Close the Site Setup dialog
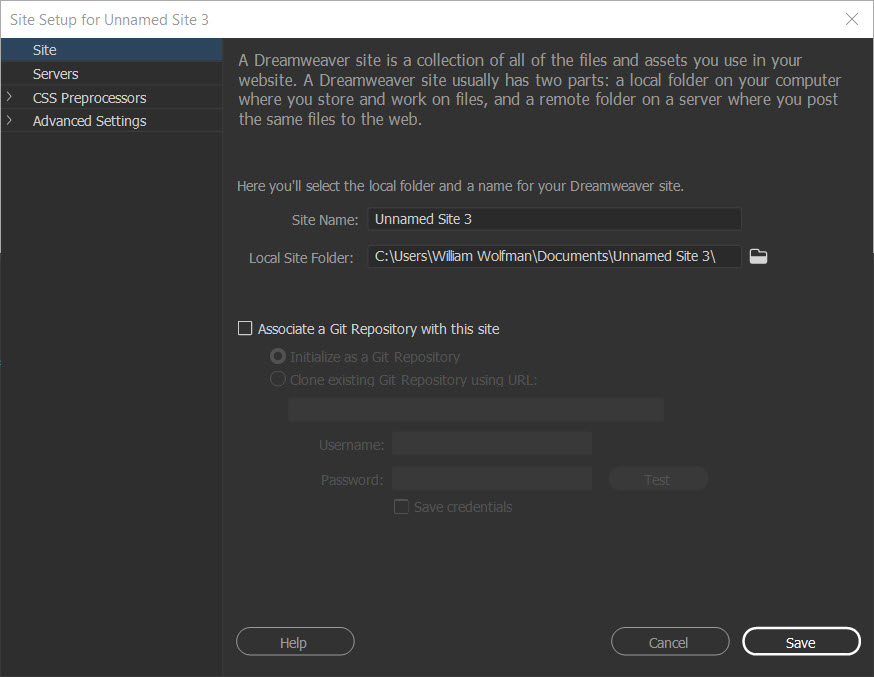Screen dimensions: 874x677 pos(851,20)
